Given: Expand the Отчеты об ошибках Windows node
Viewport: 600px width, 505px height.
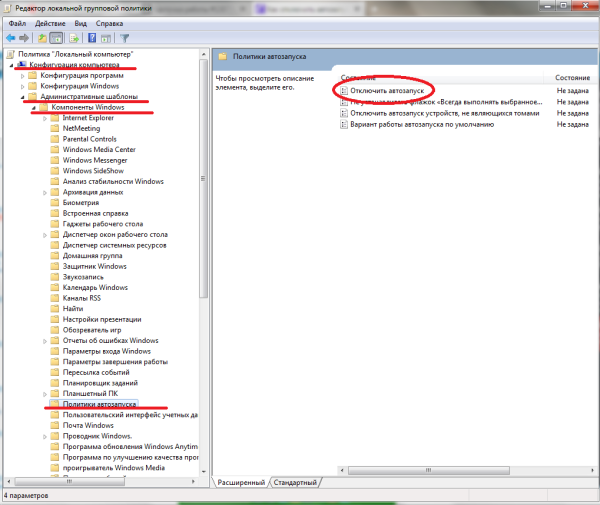Looking at the screenshot, I should (45, 341).
